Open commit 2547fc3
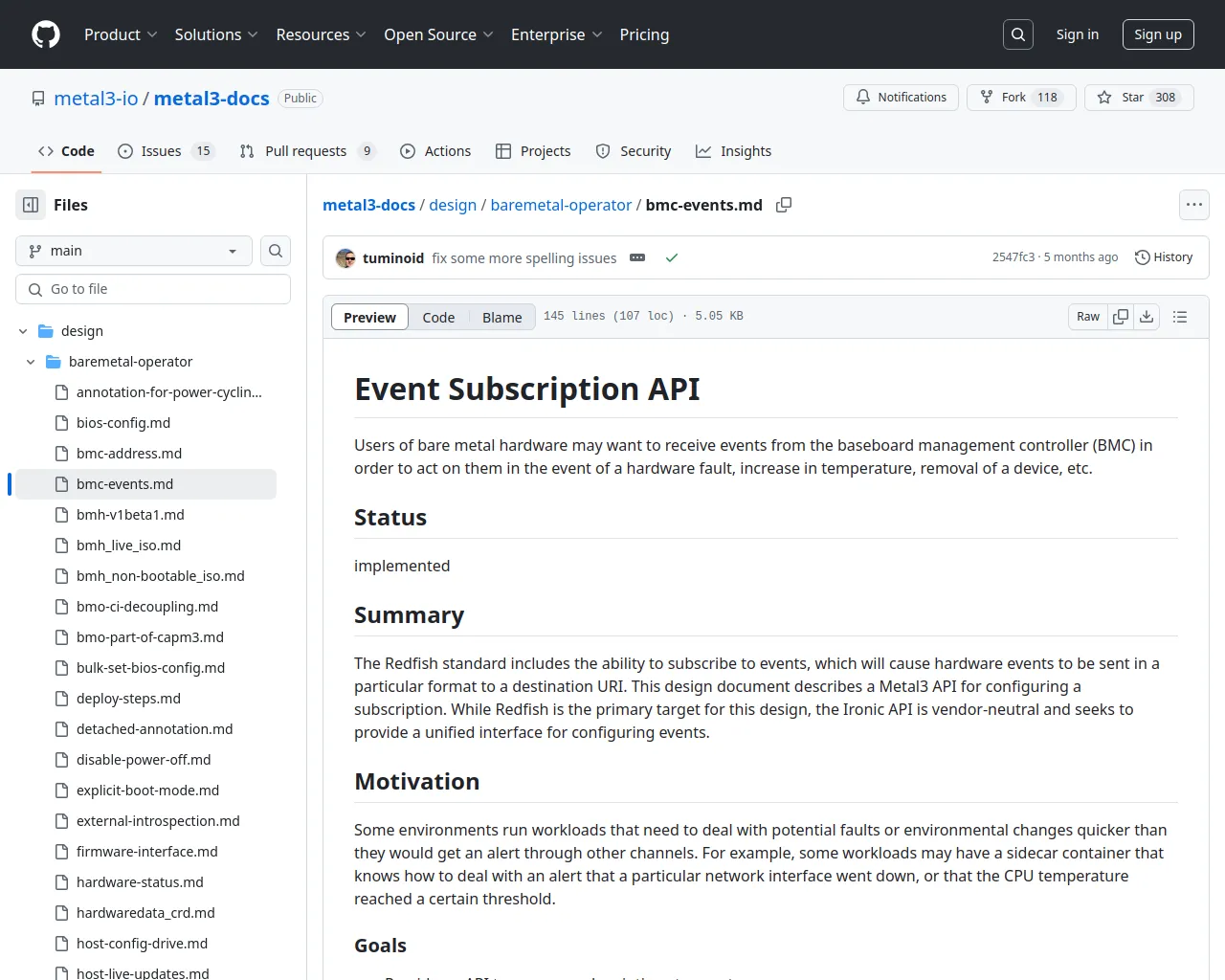Screen dimensions: 1225x980 (x=1013, y=257)
